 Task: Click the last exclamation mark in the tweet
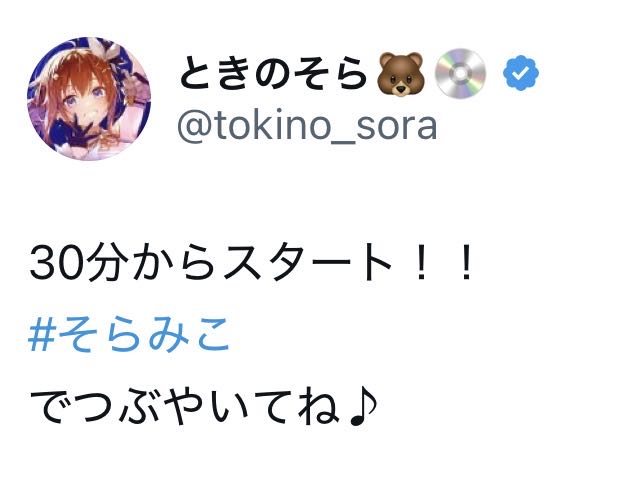tap(464, 265)
